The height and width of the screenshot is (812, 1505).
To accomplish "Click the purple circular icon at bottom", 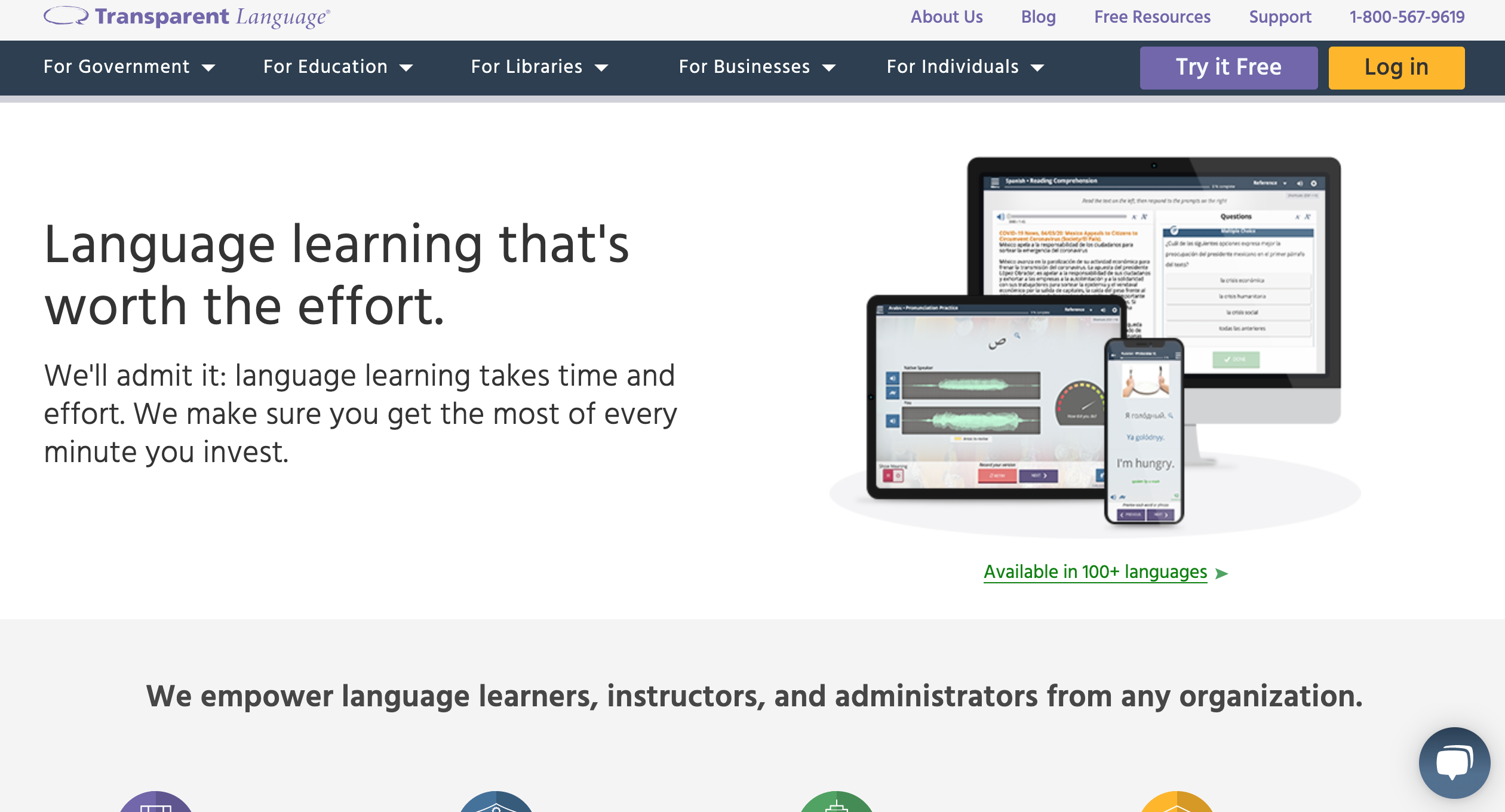I will click(156, 803).
